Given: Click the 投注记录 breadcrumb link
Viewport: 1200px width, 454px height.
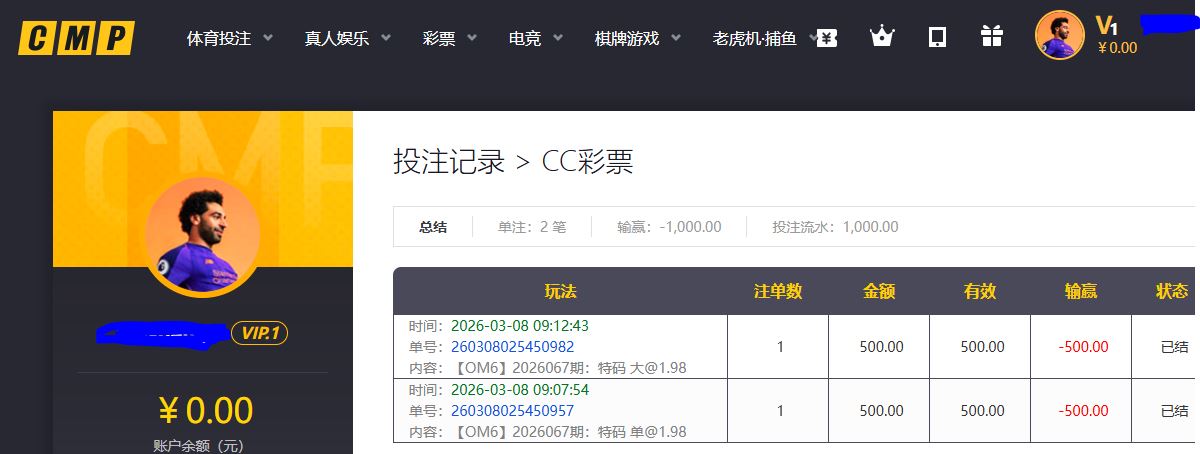Looking at the screenshot, I should coord(449,162).
